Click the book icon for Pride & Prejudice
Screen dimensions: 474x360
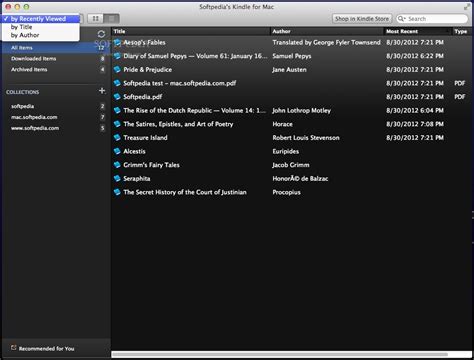[117, 70]
